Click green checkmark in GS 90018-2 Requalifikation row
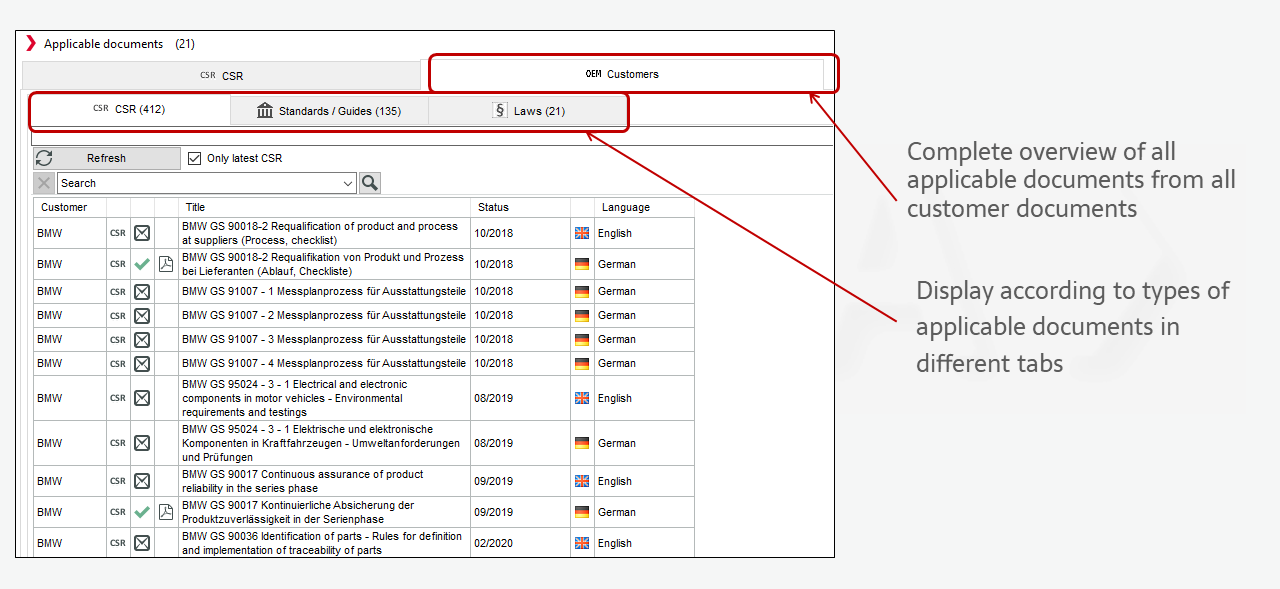Image resolution: width=1280 pixels, height=589 pixels. 142,264
